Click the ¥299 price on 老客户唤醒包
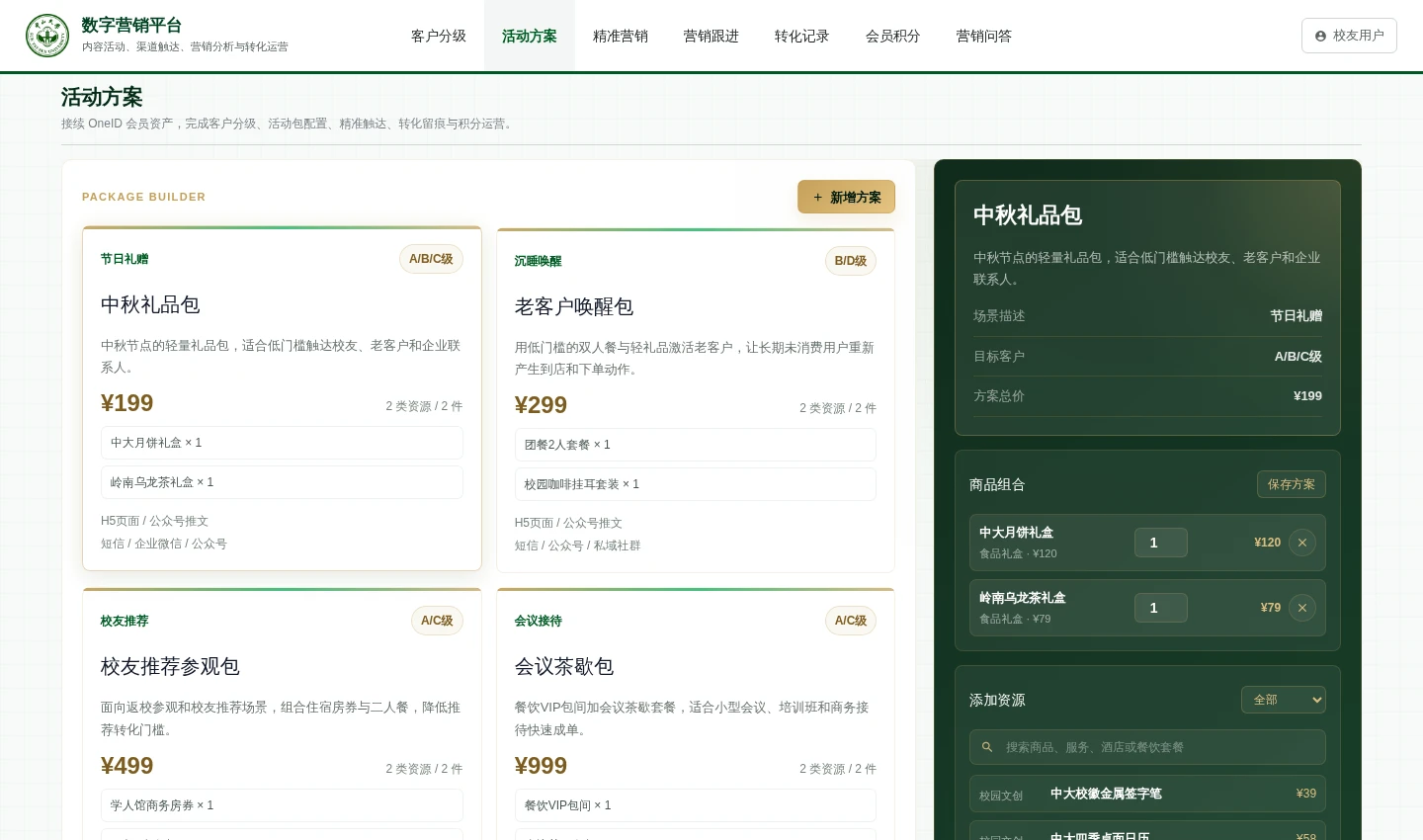Viewport: 1423px width, 840px height. (541, 405)
